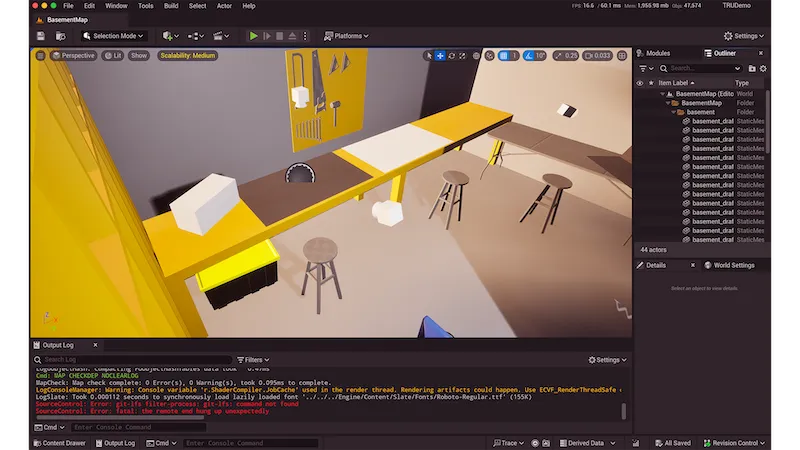Click the Search Log input field
This screenshot has width=800, height=450.
point(133,360)
